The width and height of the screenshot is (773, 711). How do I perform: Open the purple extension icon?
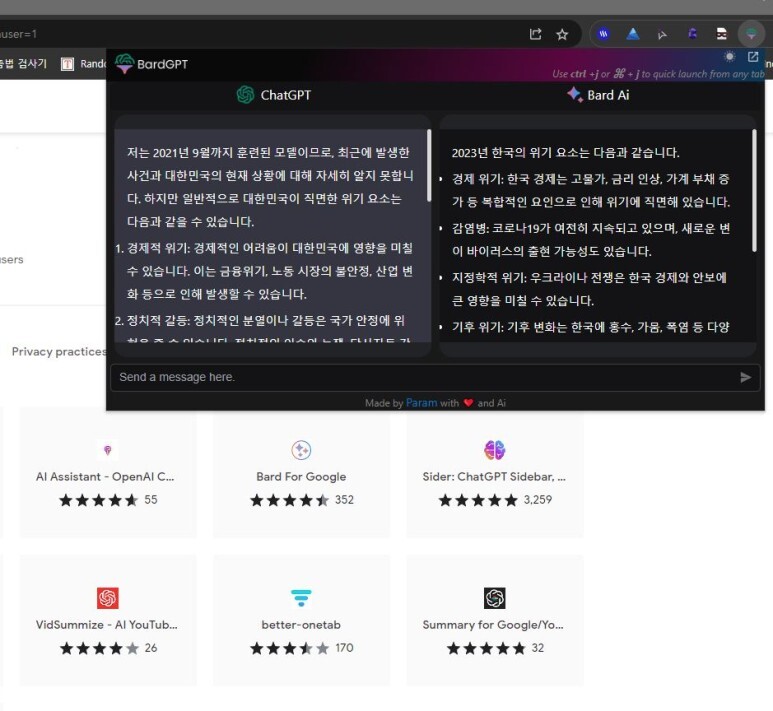(692, 34)
